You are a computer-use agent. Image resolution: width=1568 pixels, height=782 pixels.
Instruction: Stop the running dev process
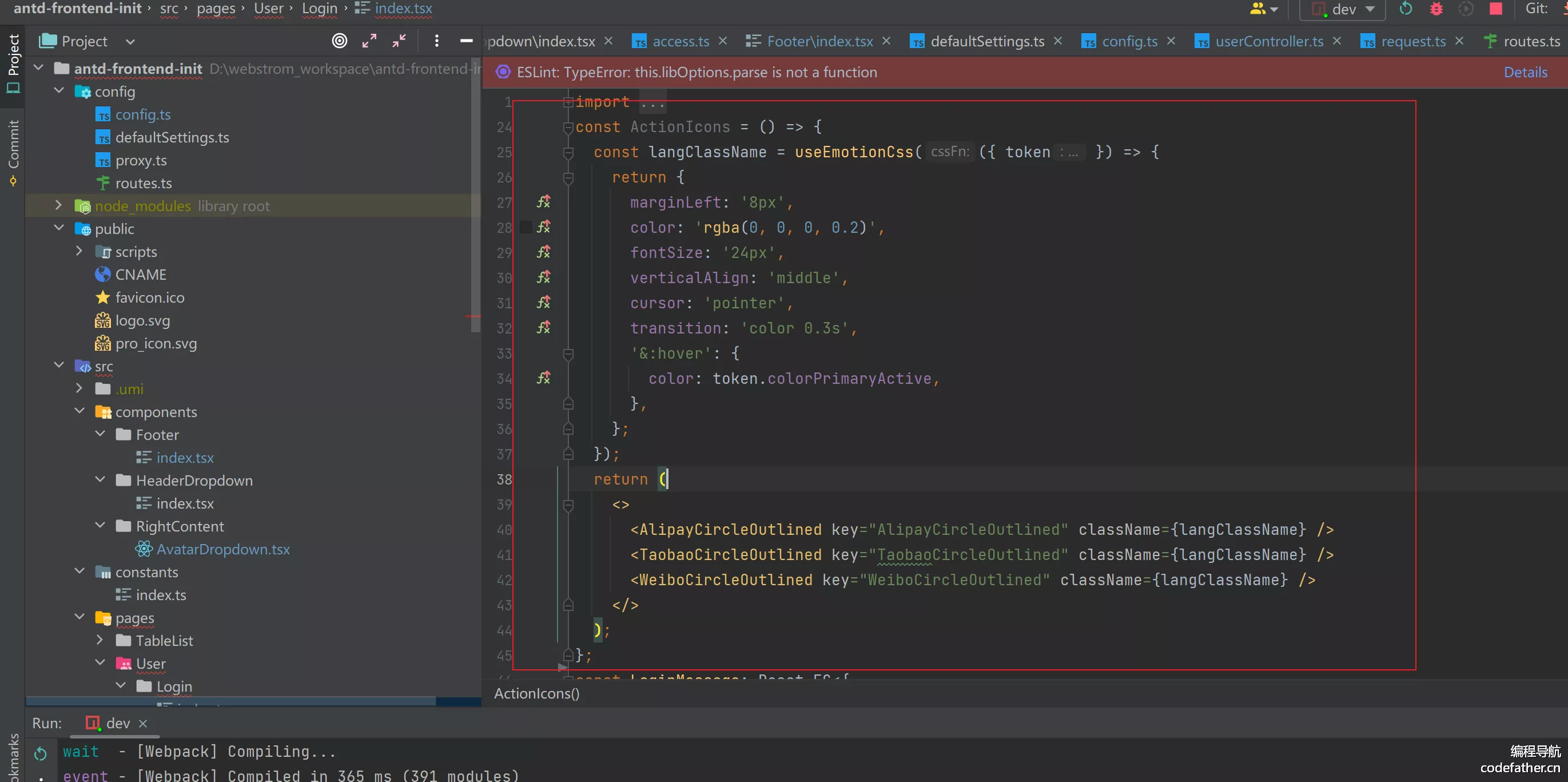pyautogui.click(x=1495, y=9)
